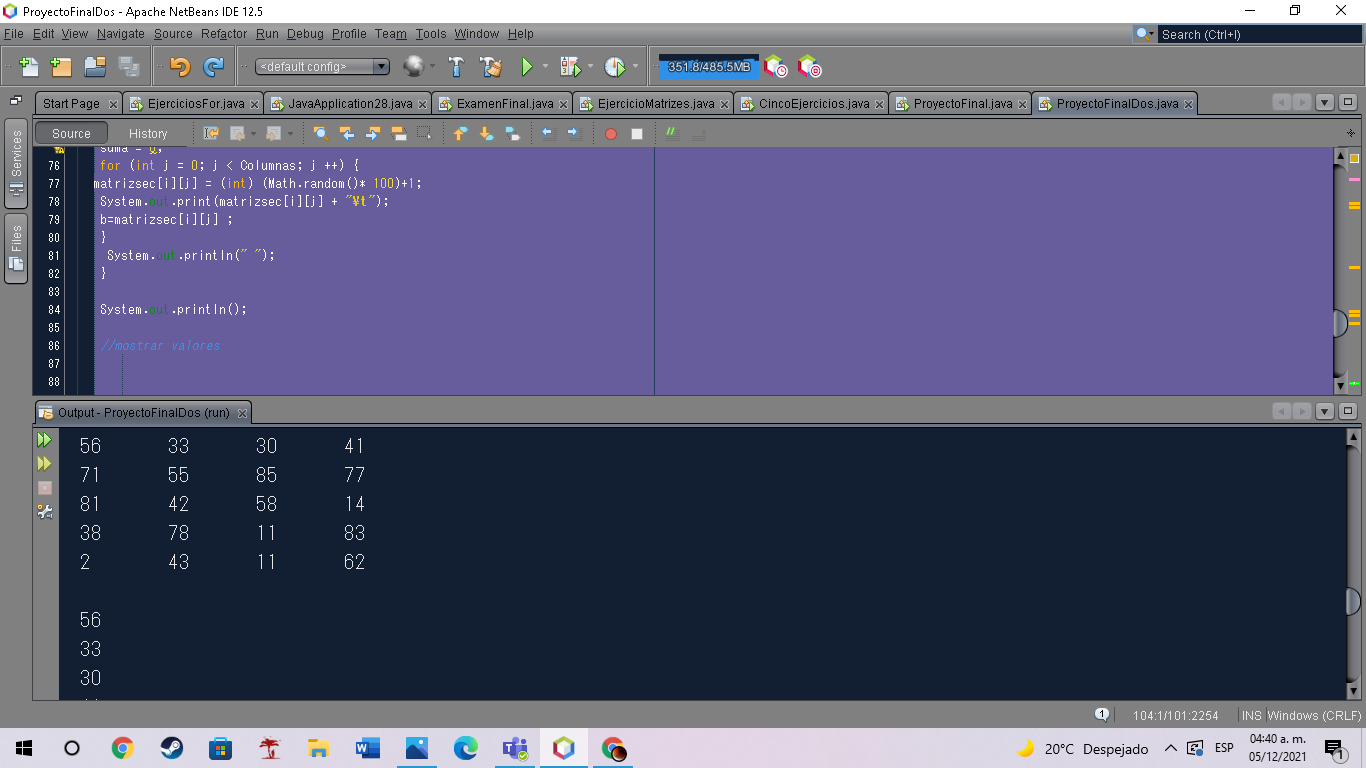
Task: Click the Save All toolbar icon
Action: (129, 67)
